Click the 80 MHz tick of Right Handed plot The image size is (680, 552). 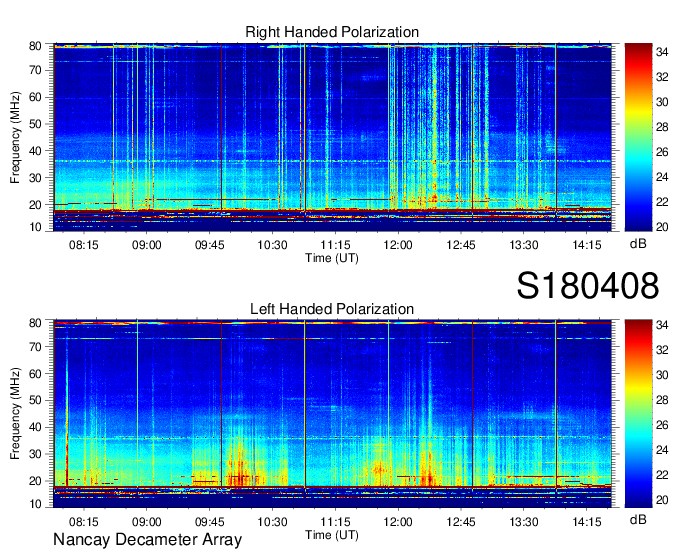(35, 46)
